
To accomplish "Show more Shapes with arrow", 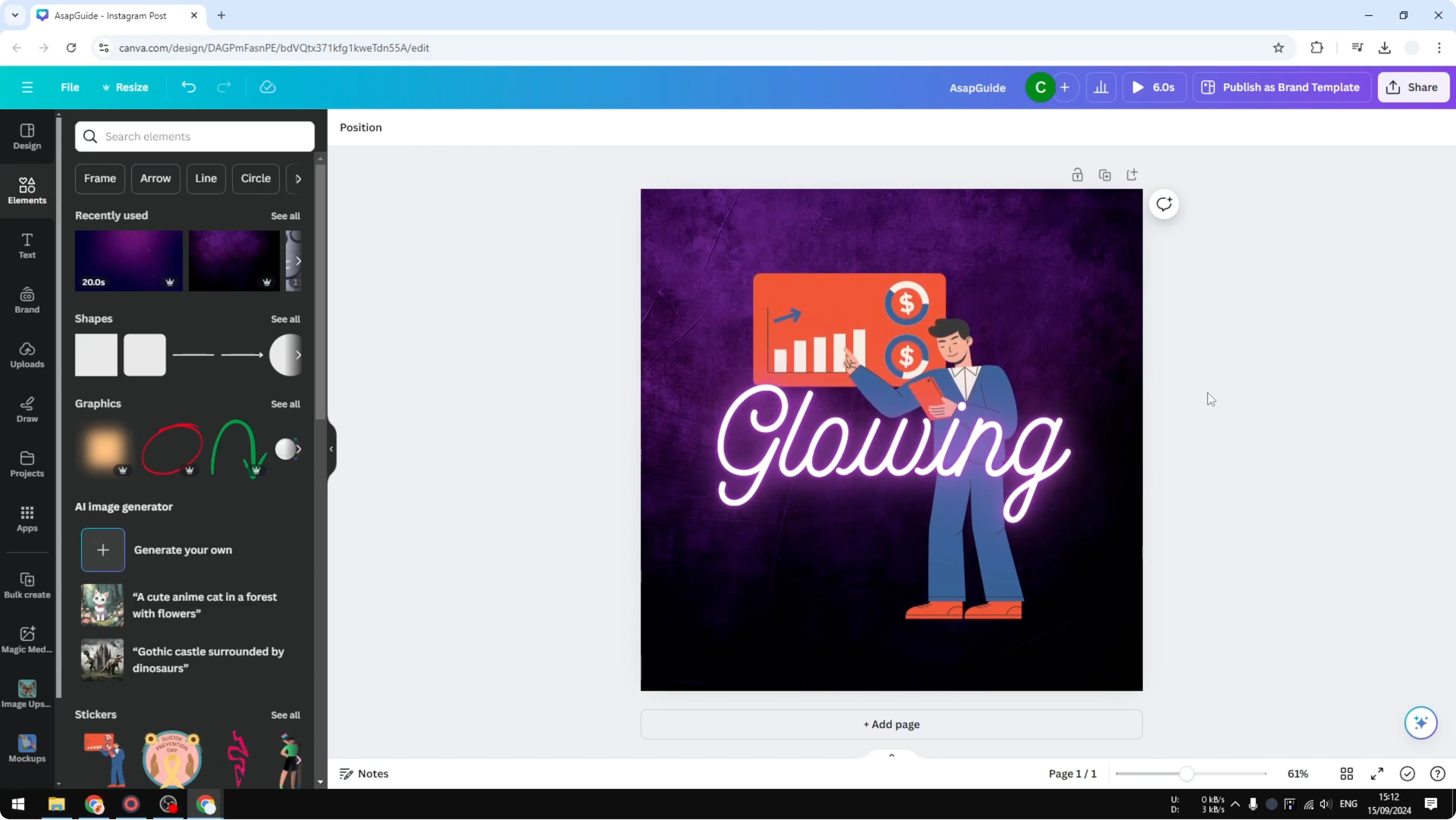I will [298, 355].
